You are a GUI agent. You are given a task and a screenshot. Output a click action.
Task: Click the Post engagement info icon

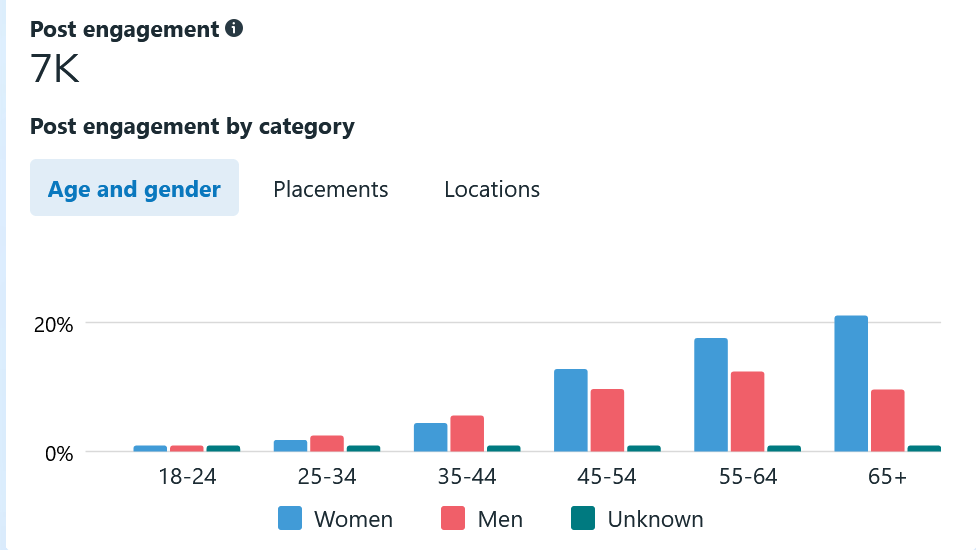pyautogui.click(x=234, y=29)
